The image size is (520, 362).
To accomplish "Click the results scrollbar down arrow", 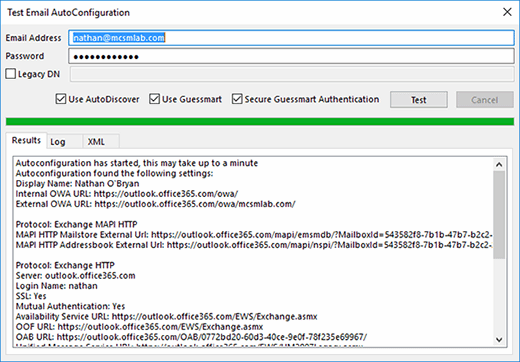I will coord(499,340).
